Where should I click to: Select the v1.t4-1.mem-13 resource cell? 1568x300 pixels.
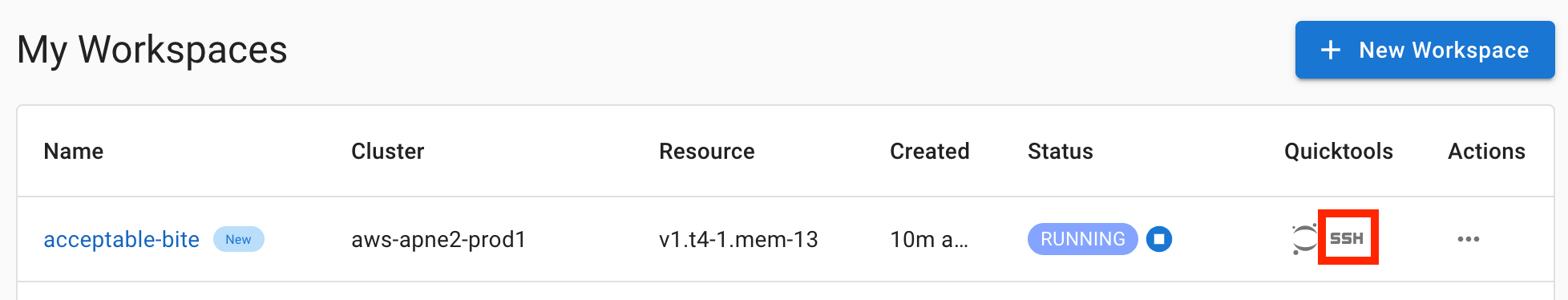click(738, 239)
